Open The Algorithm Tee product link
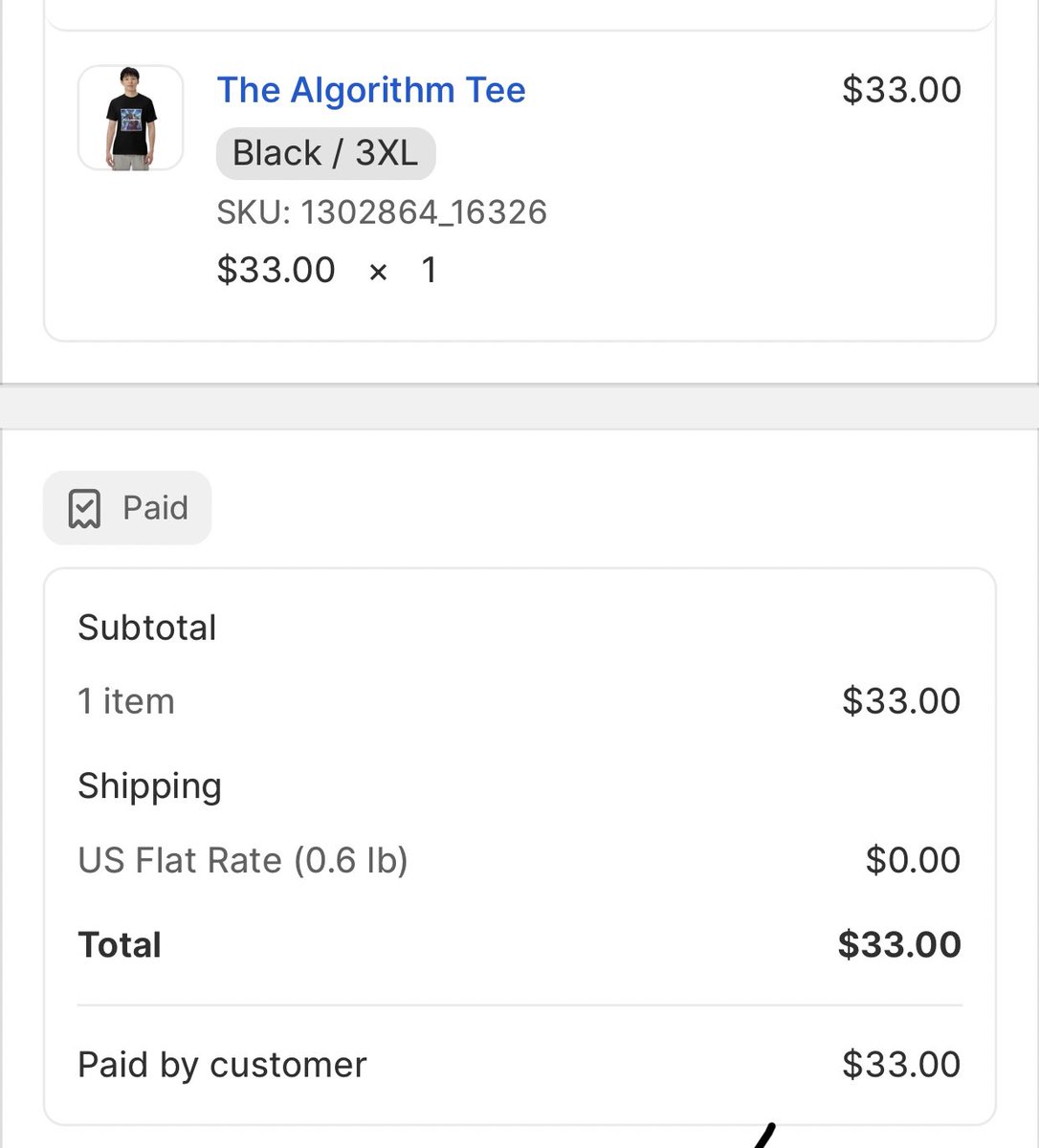Viewport: 1039px width, 1148px height. tap(371, 90)
